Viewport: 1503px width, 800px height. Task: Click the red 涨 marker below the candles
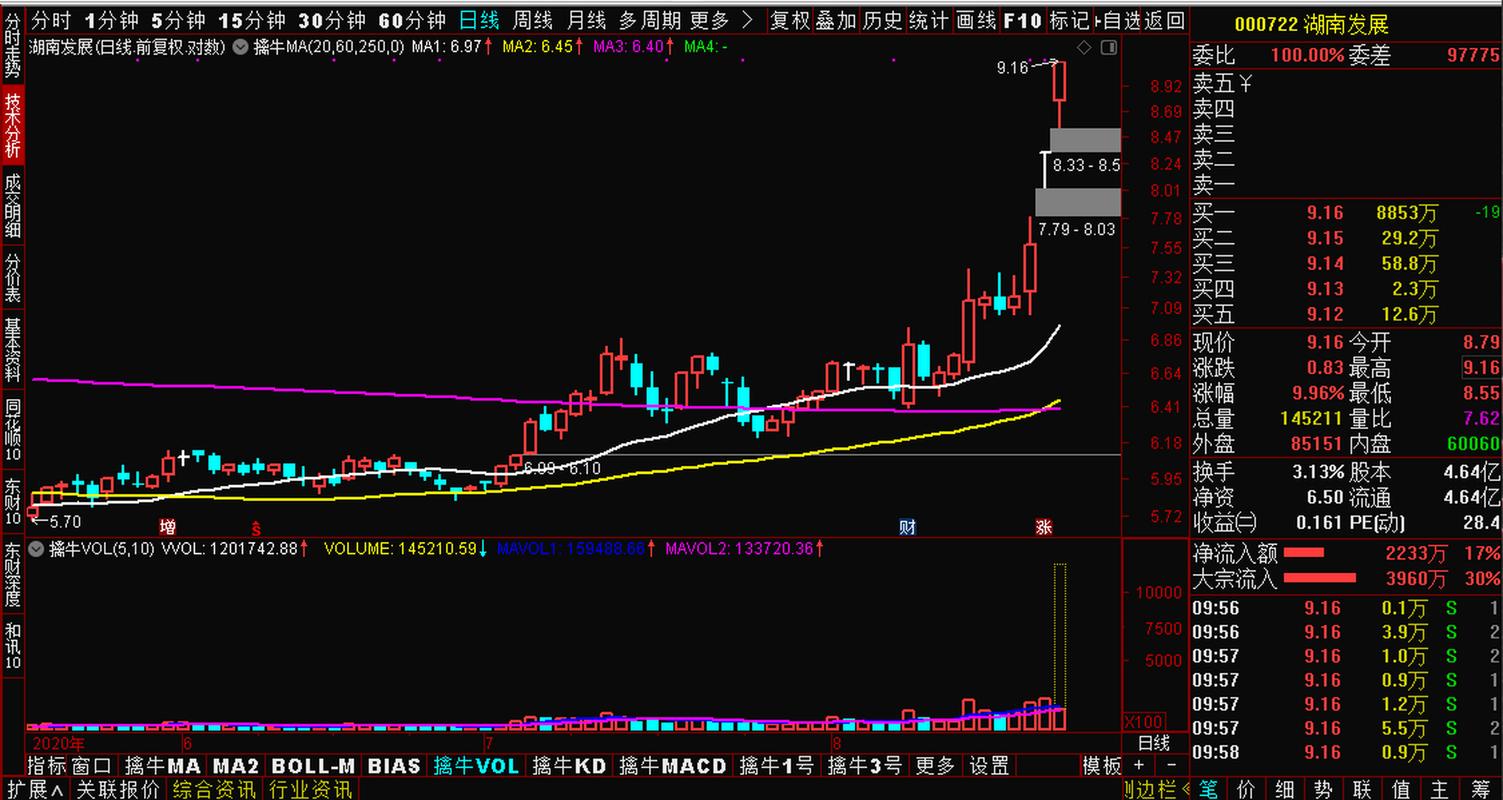pyautogui.click(x=1044, y=527)
